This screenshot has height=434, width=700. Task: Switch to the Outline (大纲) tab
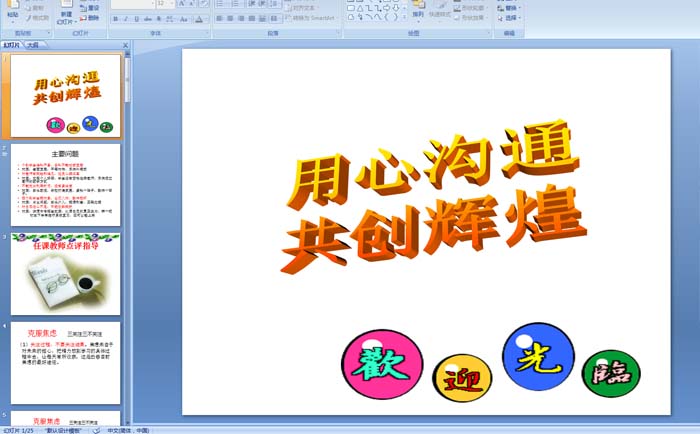[33, 45]
